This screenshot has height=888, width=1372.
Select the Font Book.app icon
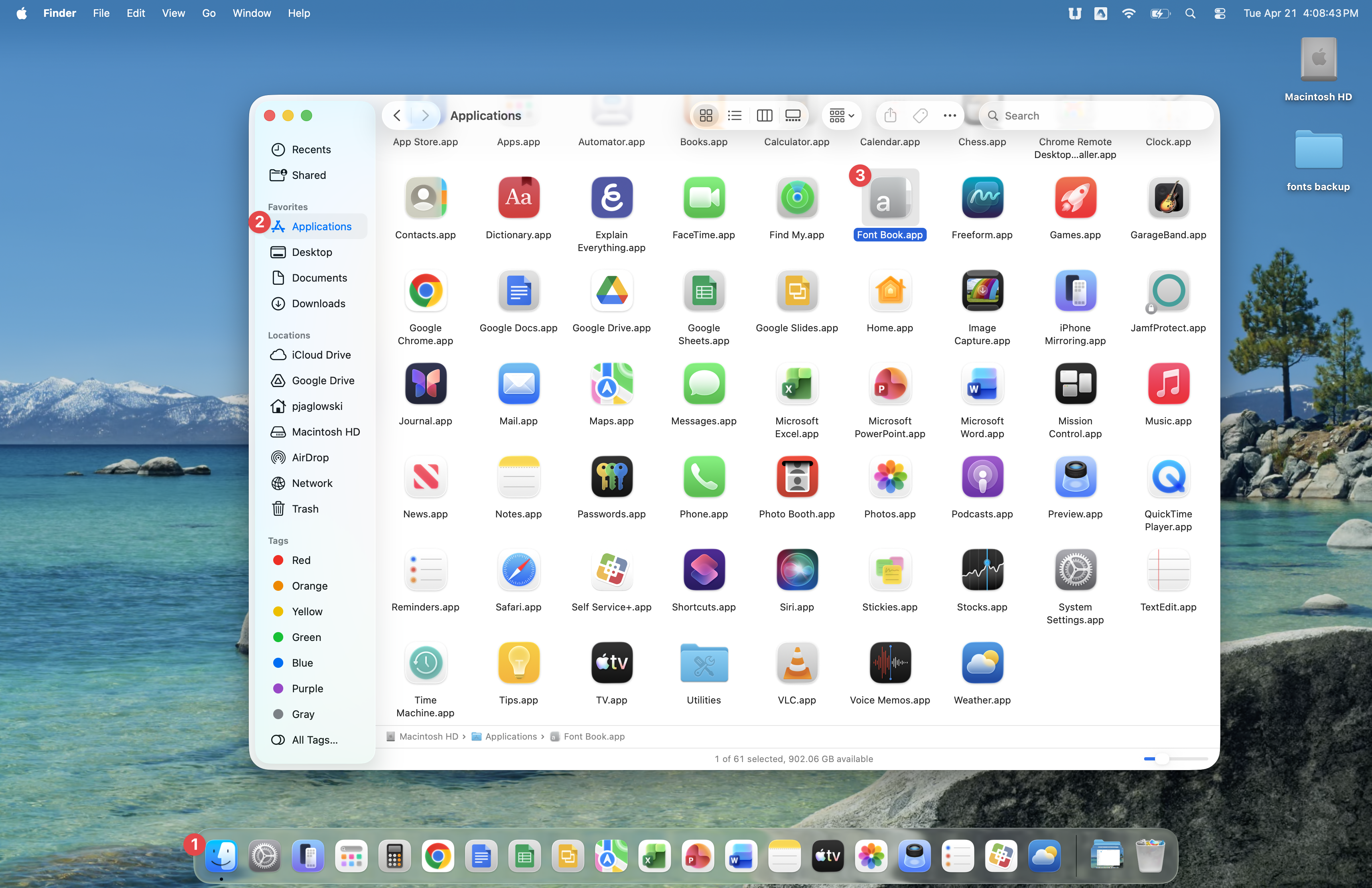(889, 199)
